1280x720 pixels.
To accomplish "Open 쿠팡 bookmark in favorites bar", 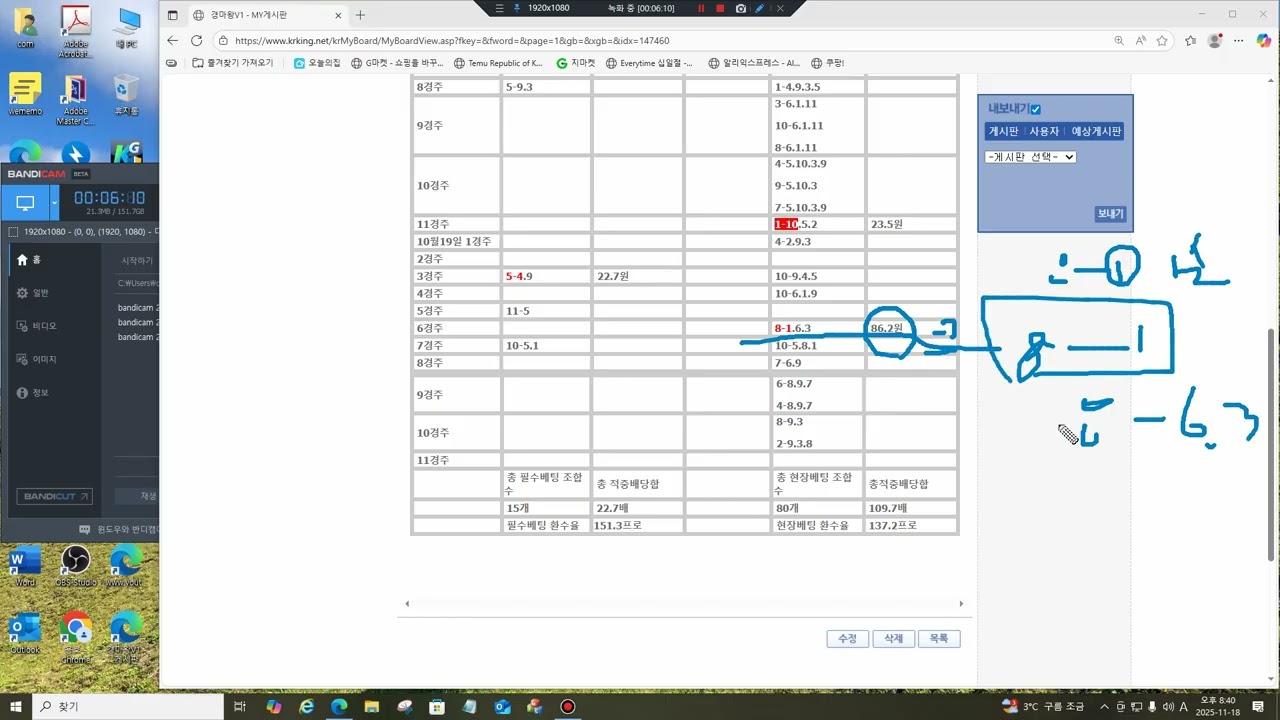I will (827, 63).
